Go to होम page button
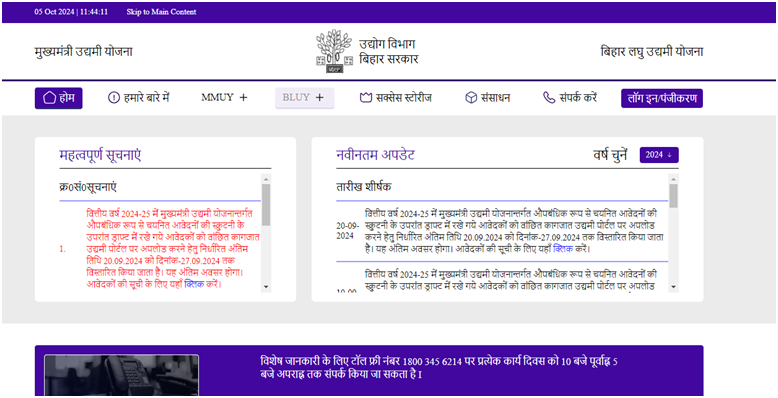The image size is (778, 398). click(x=59, y=98)
